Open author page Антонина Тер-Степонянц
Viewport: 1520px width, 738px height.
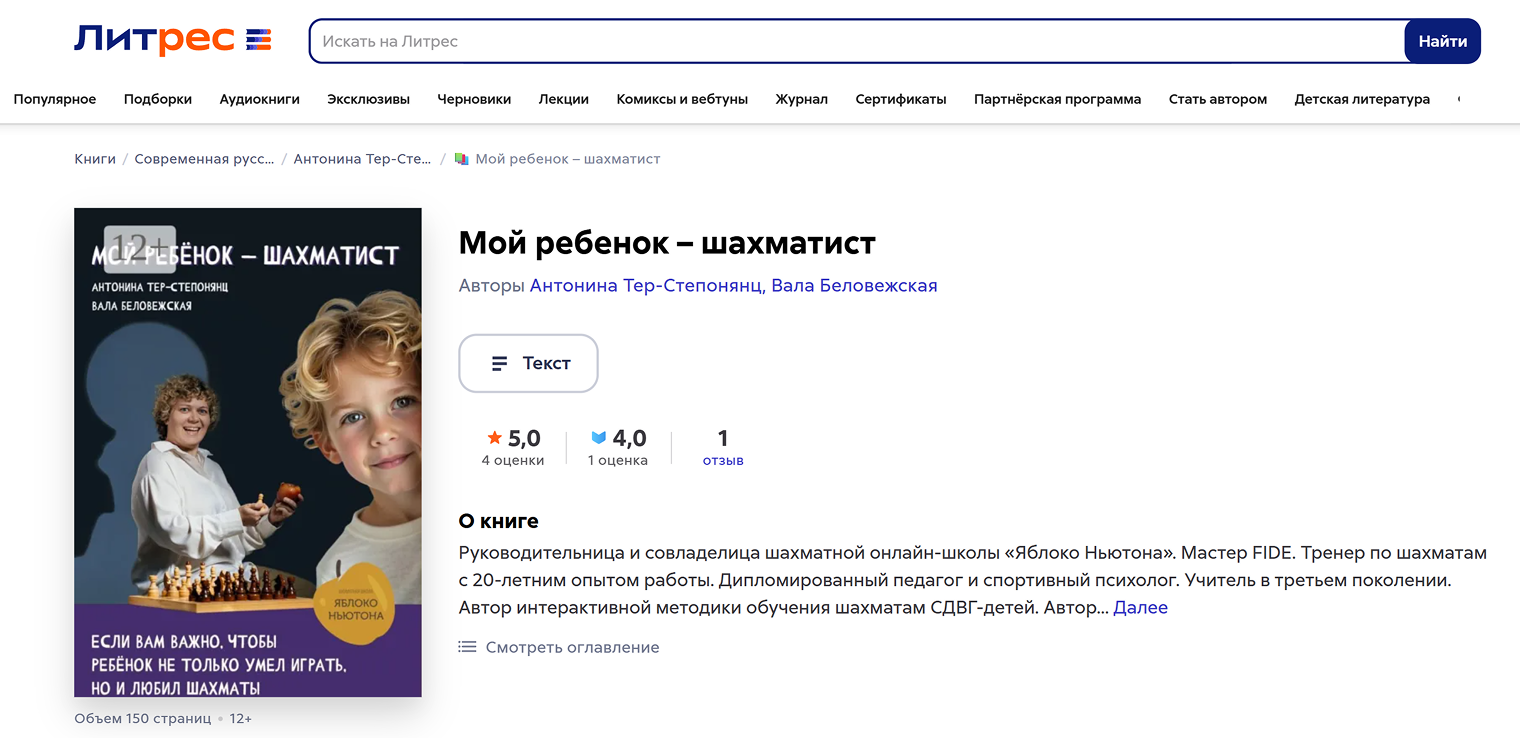pyautogui.click(x=644, y=285)
